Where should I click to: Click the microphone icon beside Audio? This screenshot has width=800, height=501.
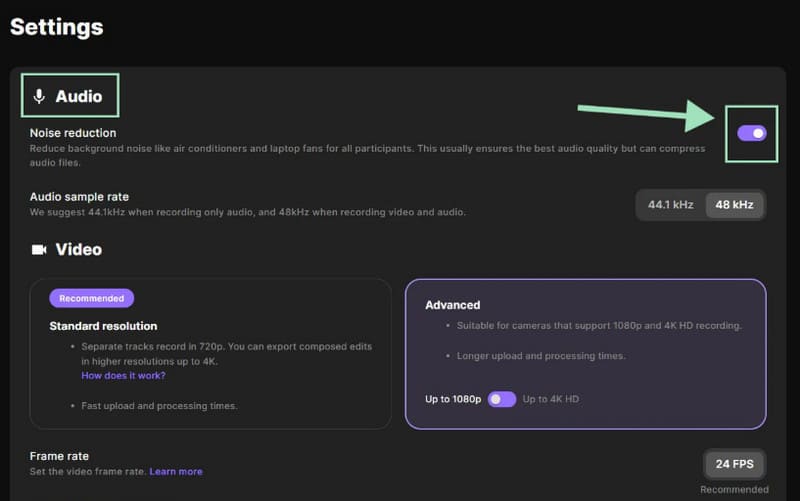pos(39,97)
